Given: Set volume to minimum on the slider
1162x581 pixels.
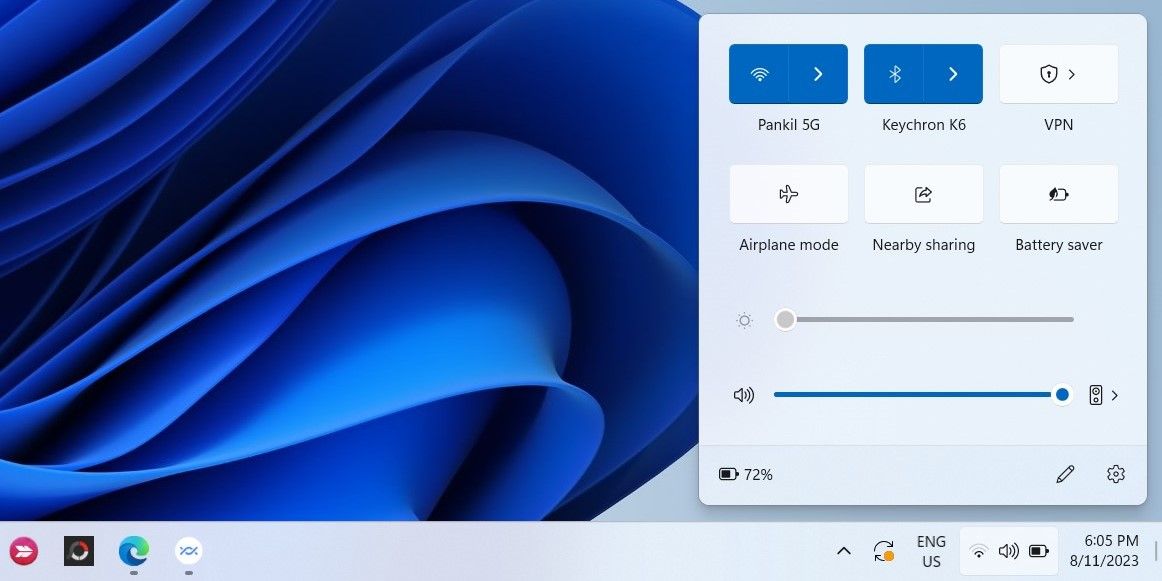Looking at the screenshot, I should click(777, 394).
